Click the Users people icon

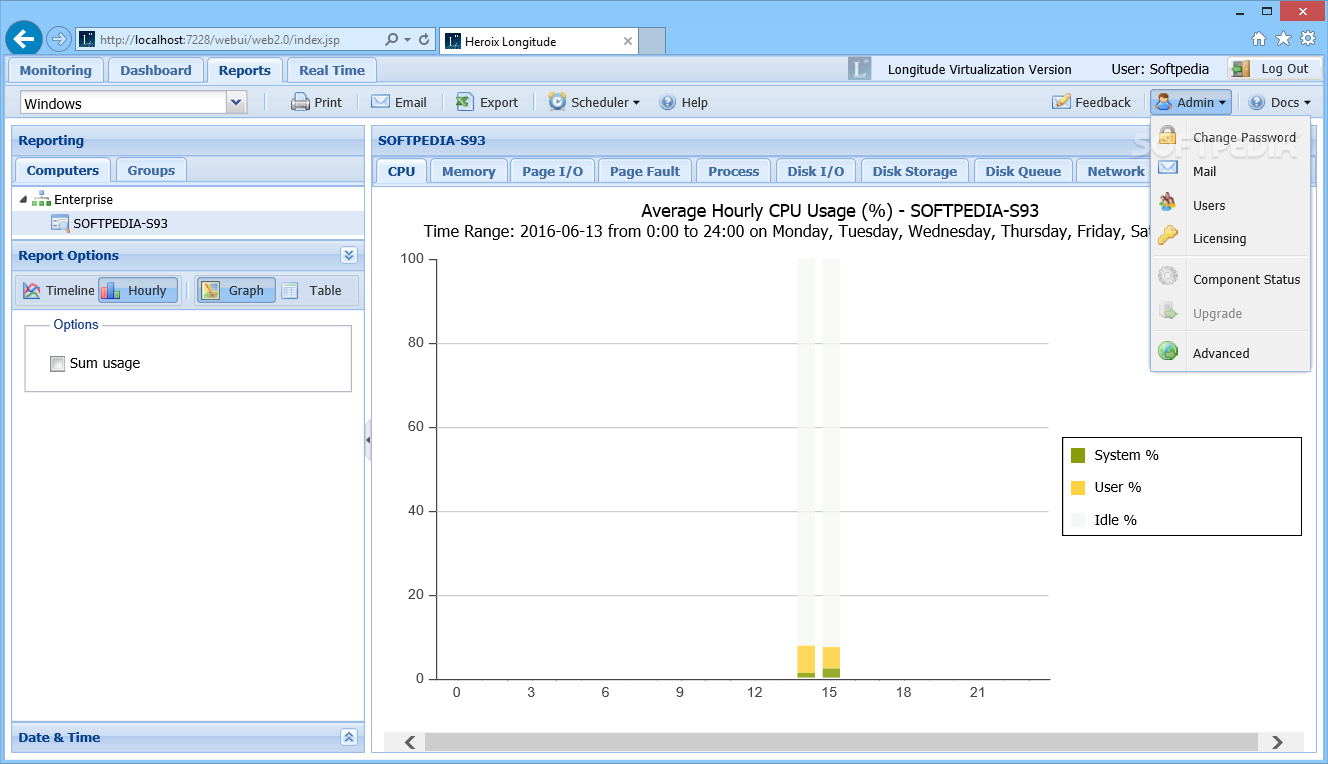[1167, 203]
